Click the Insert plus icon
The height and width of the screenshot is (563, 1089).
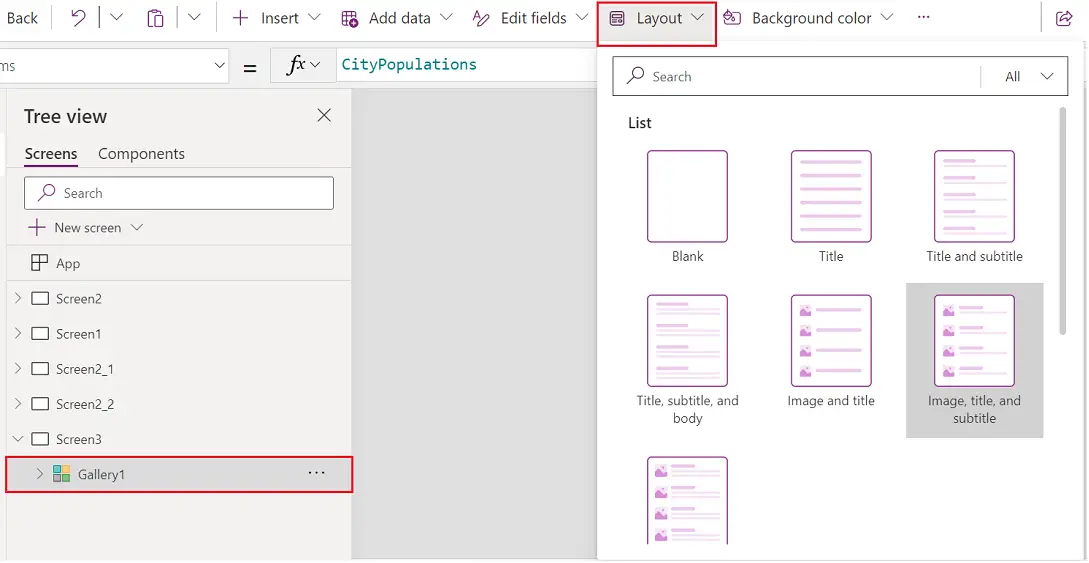pyautogui.click(x=240, y=18)
